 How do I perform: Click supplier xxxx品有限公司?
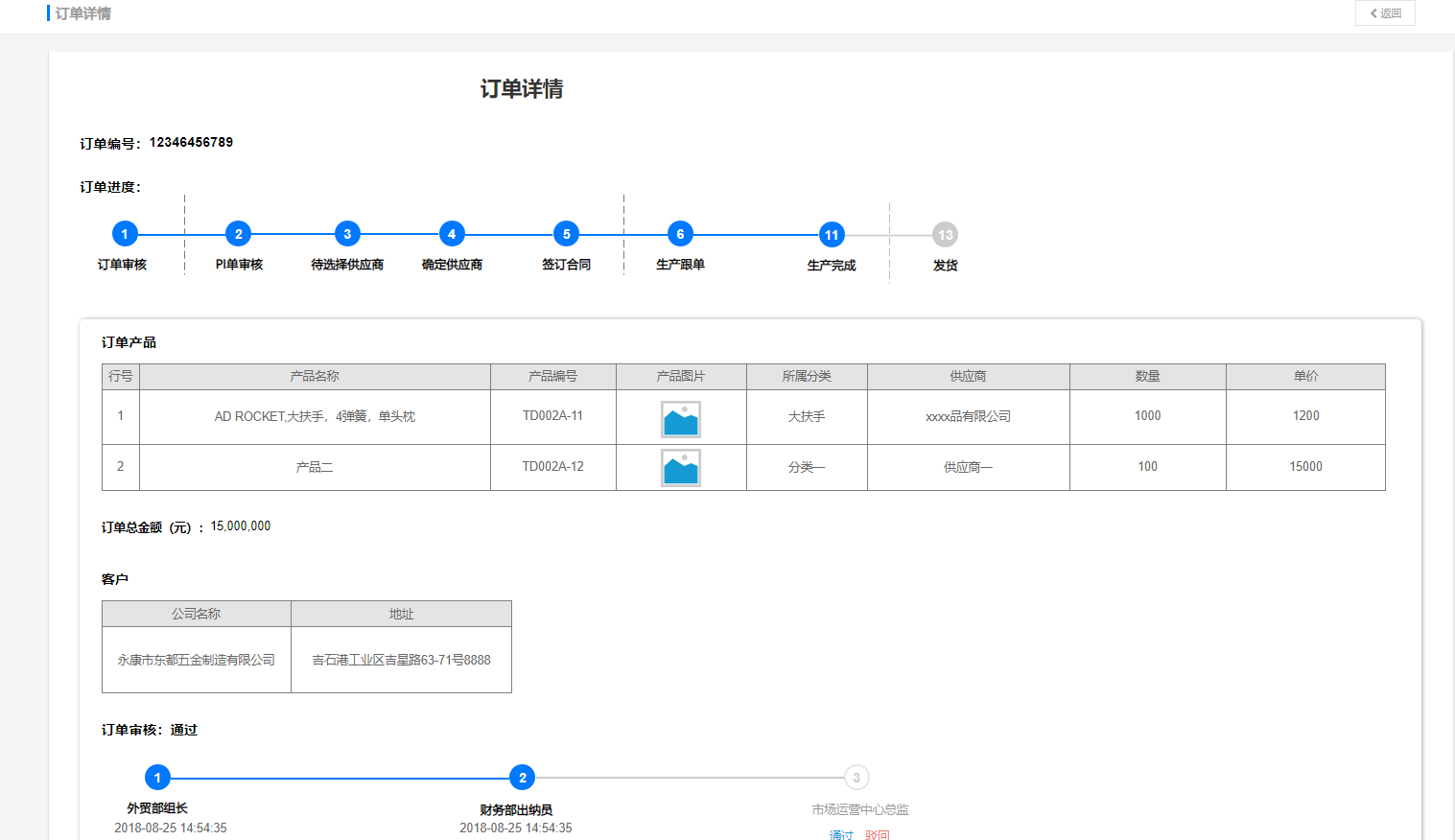pos(968,416)
